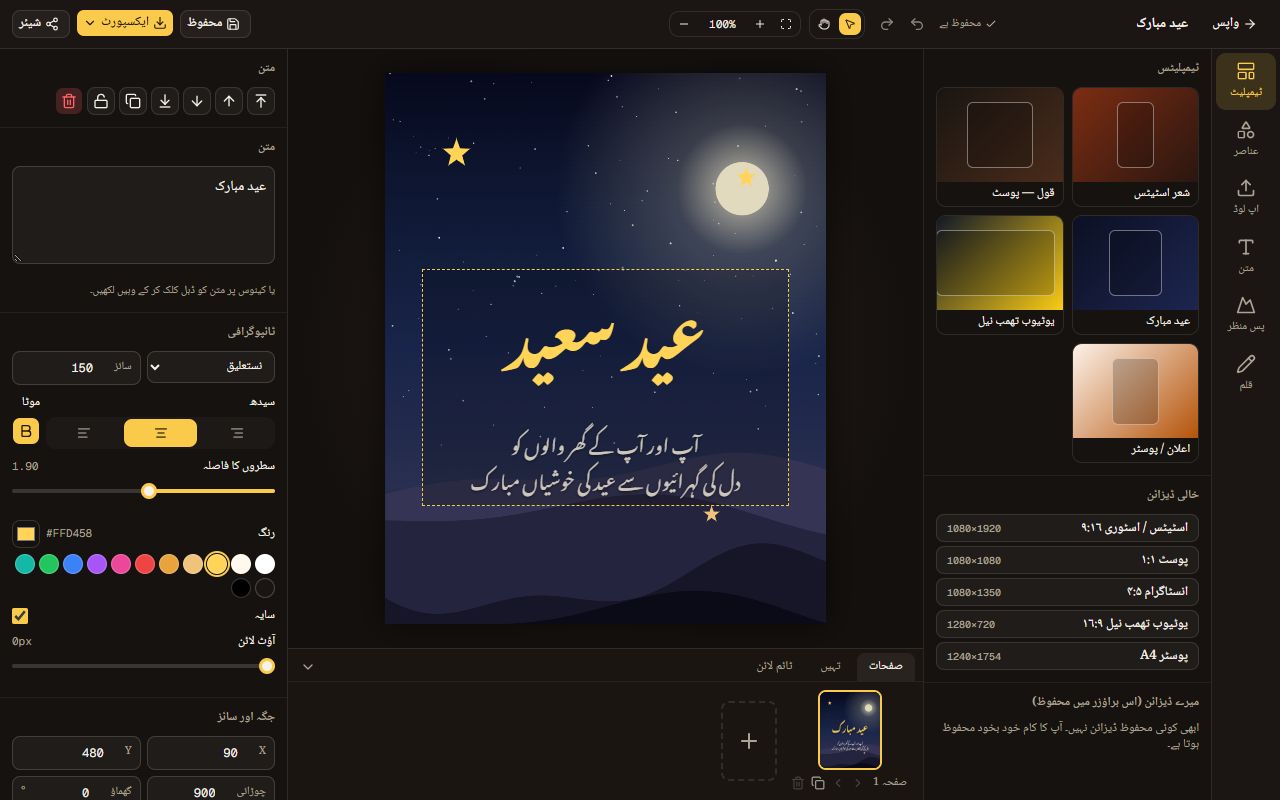This screenshot has height=800, width=1280.
Task: Click the undo arrow in the top bar
Action: click(x=917, y=24)
